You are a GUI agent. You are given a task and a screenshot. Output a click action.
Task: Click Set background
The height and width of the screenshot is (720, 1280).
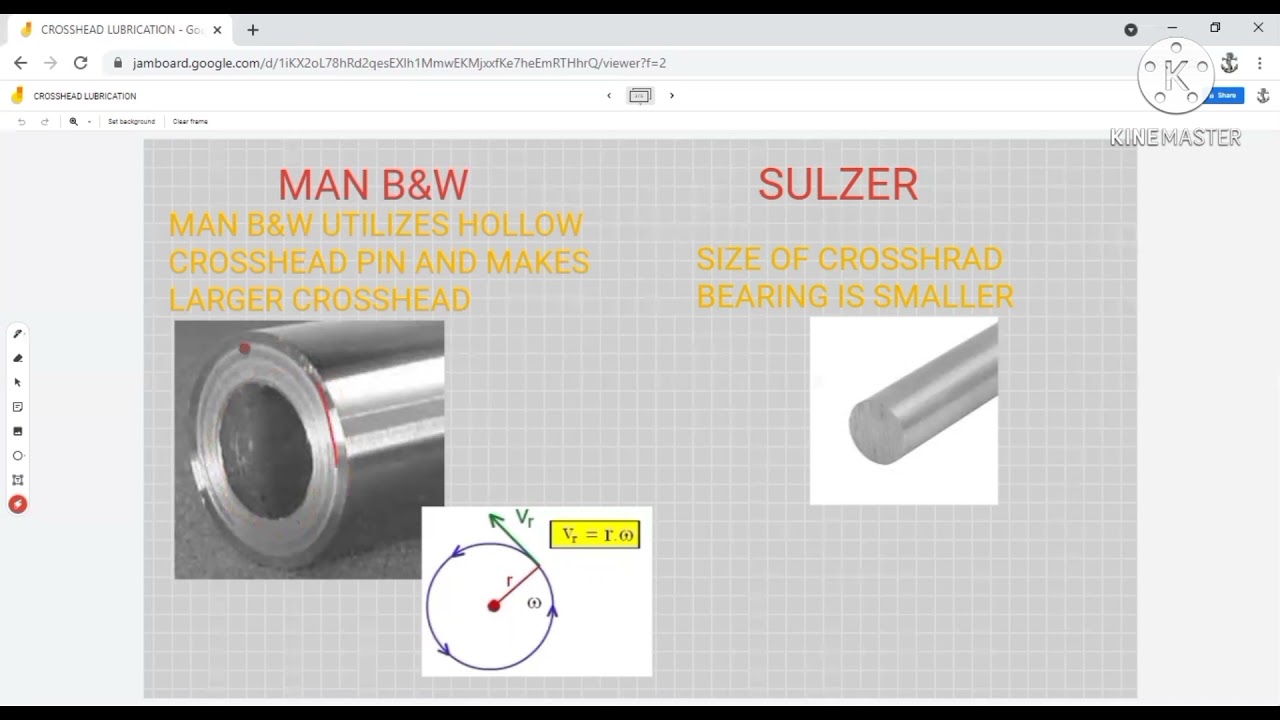[131, 121]
